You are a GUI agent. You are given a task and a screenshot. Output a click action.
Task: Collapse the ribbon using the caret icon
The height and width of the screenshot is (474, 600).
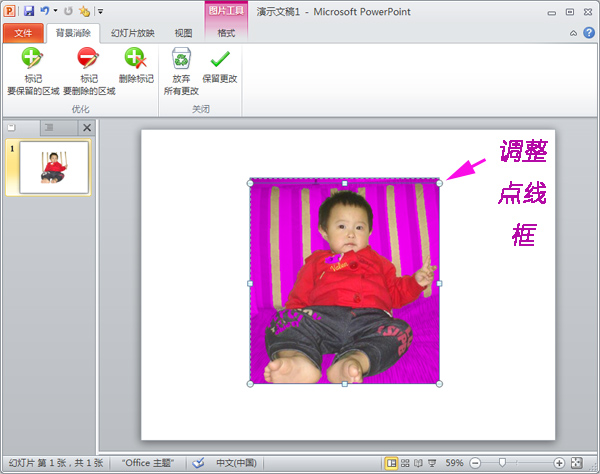pyautogui.click(x=573, y=33)
